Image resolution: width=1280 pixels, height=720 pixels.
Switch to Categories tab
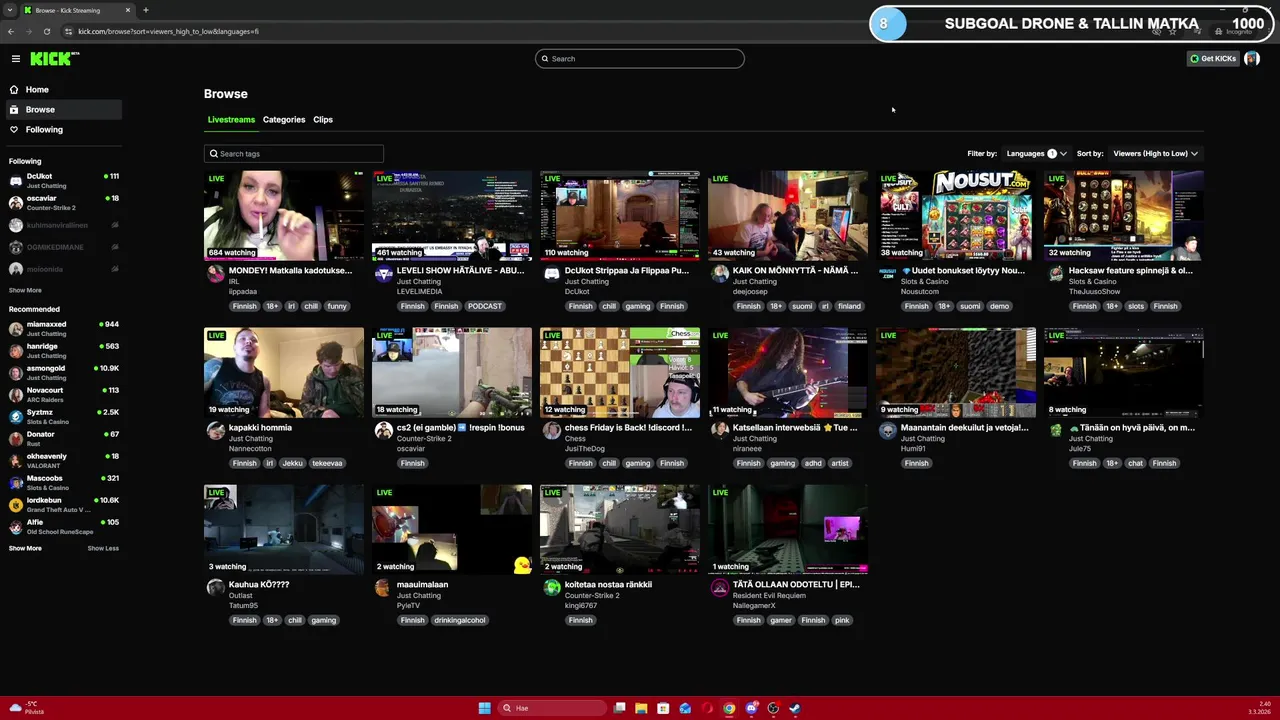coord(284,119)
